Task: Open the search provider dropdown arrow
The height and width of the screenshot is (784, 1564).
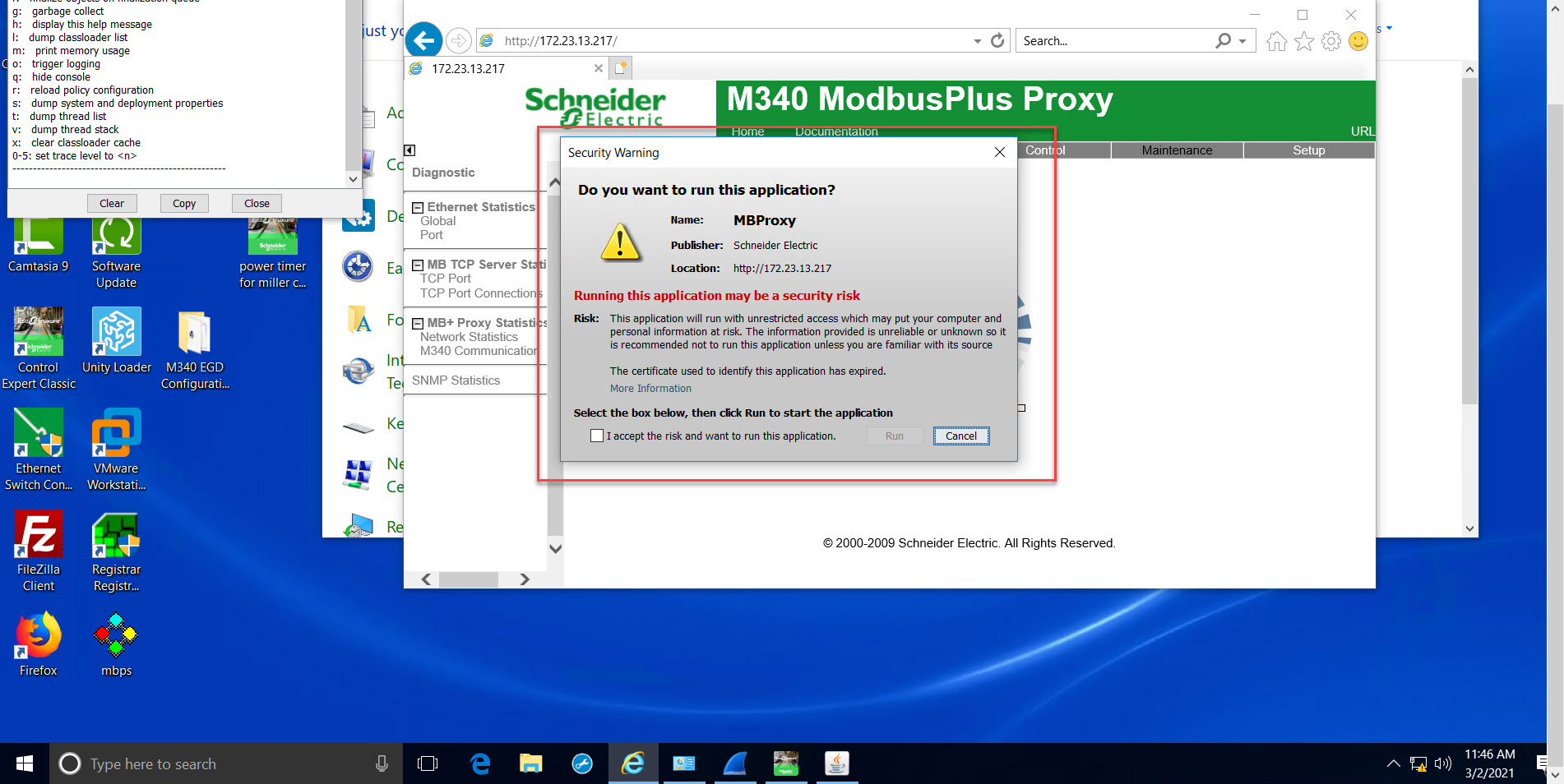Action: click(x=1242, y=41)
